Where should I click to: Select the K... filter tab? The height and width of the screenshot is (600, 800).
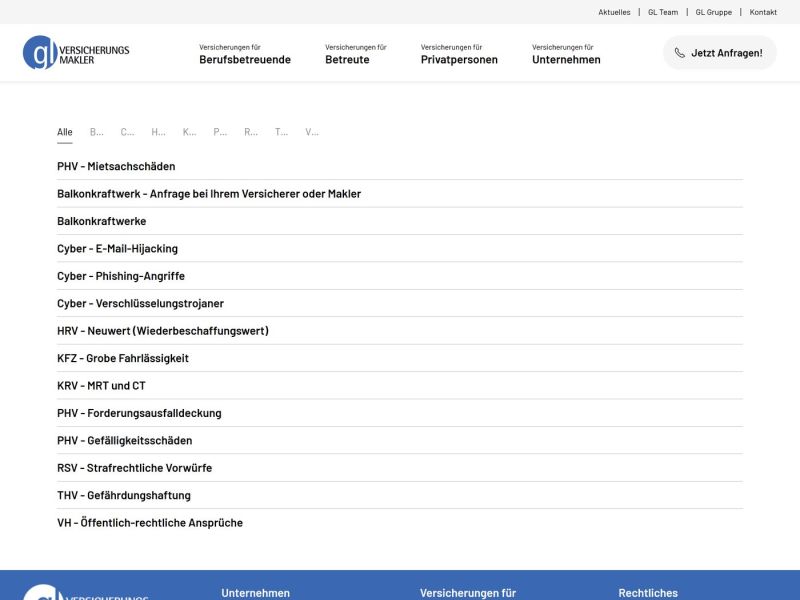coord(189,132)
